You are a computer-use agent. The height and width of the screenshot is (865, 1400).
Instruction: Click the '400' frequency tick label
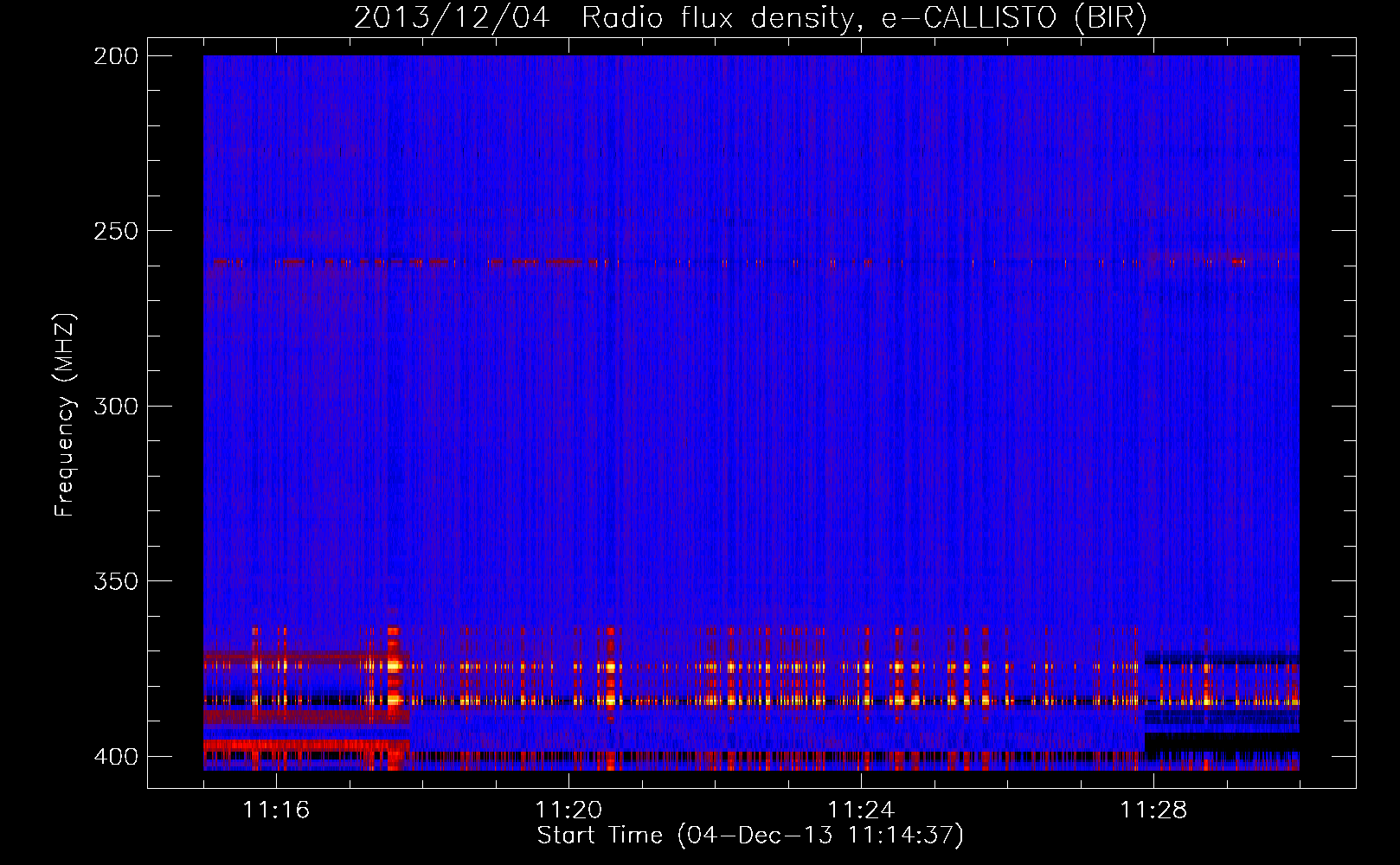point(115,757)
